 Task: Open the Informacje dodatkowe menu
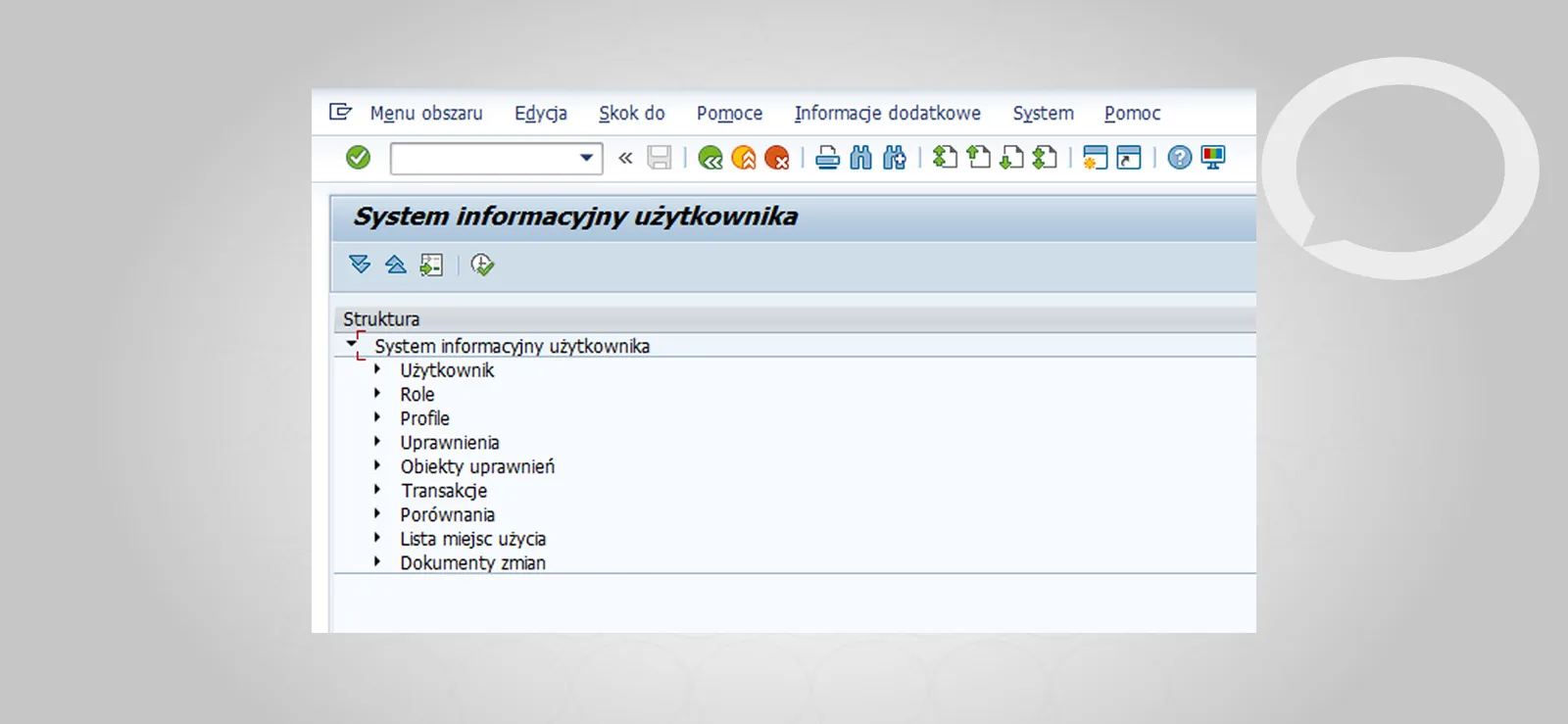(x=887, y=114)
